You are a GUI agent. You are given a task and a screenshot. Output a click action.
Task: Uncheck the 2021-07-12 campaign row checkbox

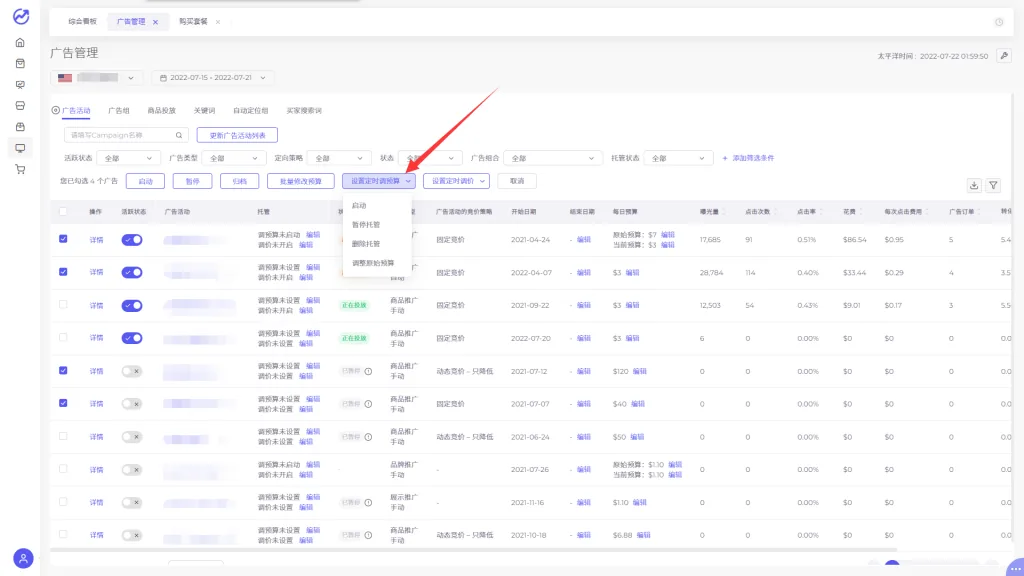[63, 370]
